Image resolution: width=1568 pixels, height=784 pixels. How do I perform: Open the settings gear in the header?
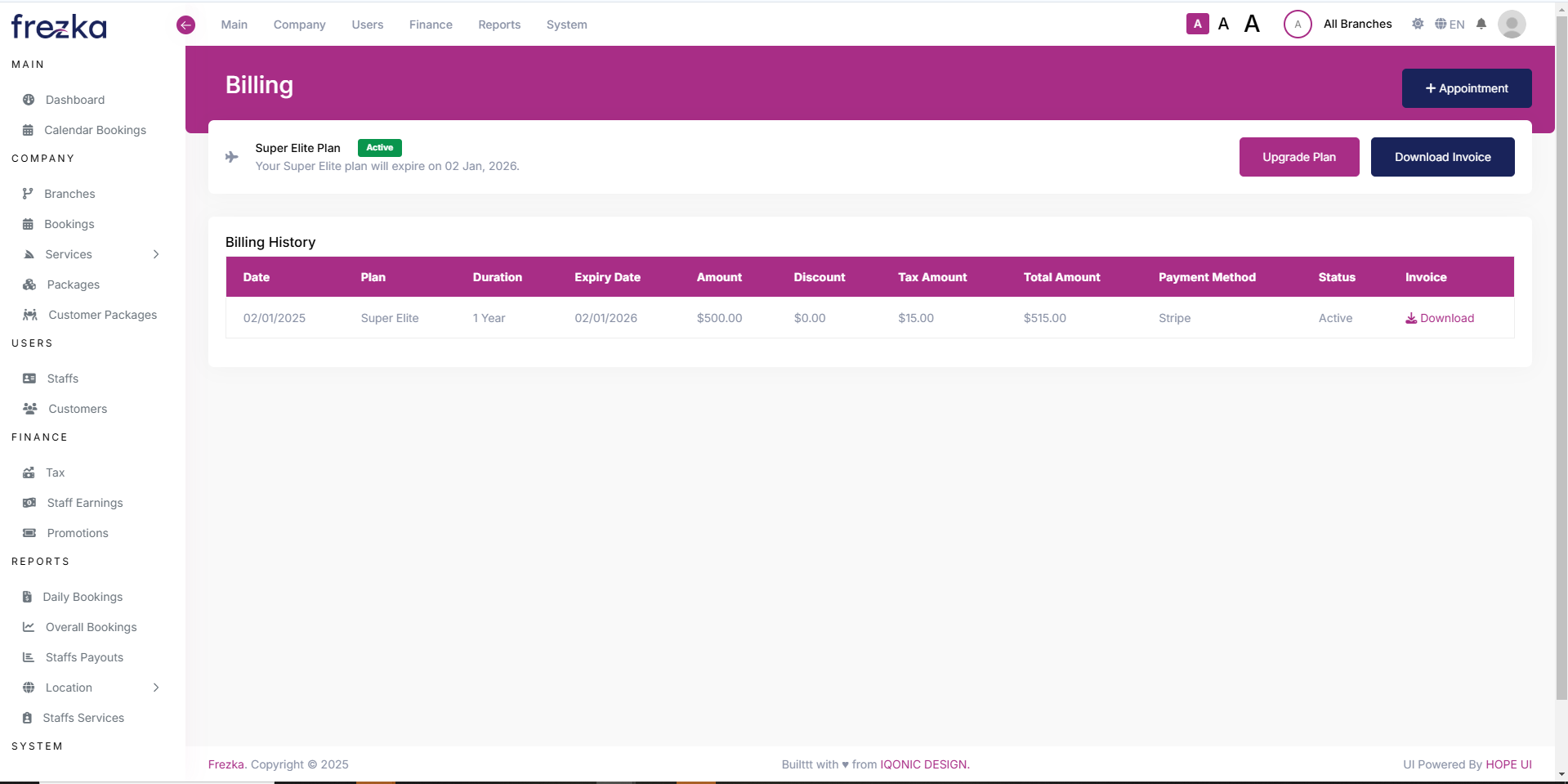[x=1418, y=24]
